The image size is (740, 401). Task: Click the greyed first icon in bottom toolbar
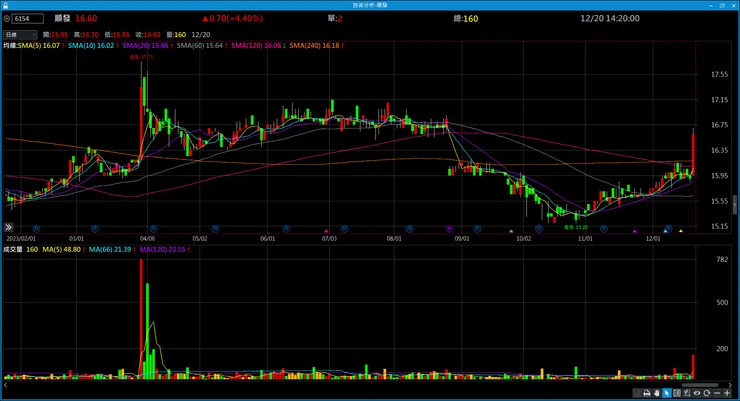click(x=637, y=393)
